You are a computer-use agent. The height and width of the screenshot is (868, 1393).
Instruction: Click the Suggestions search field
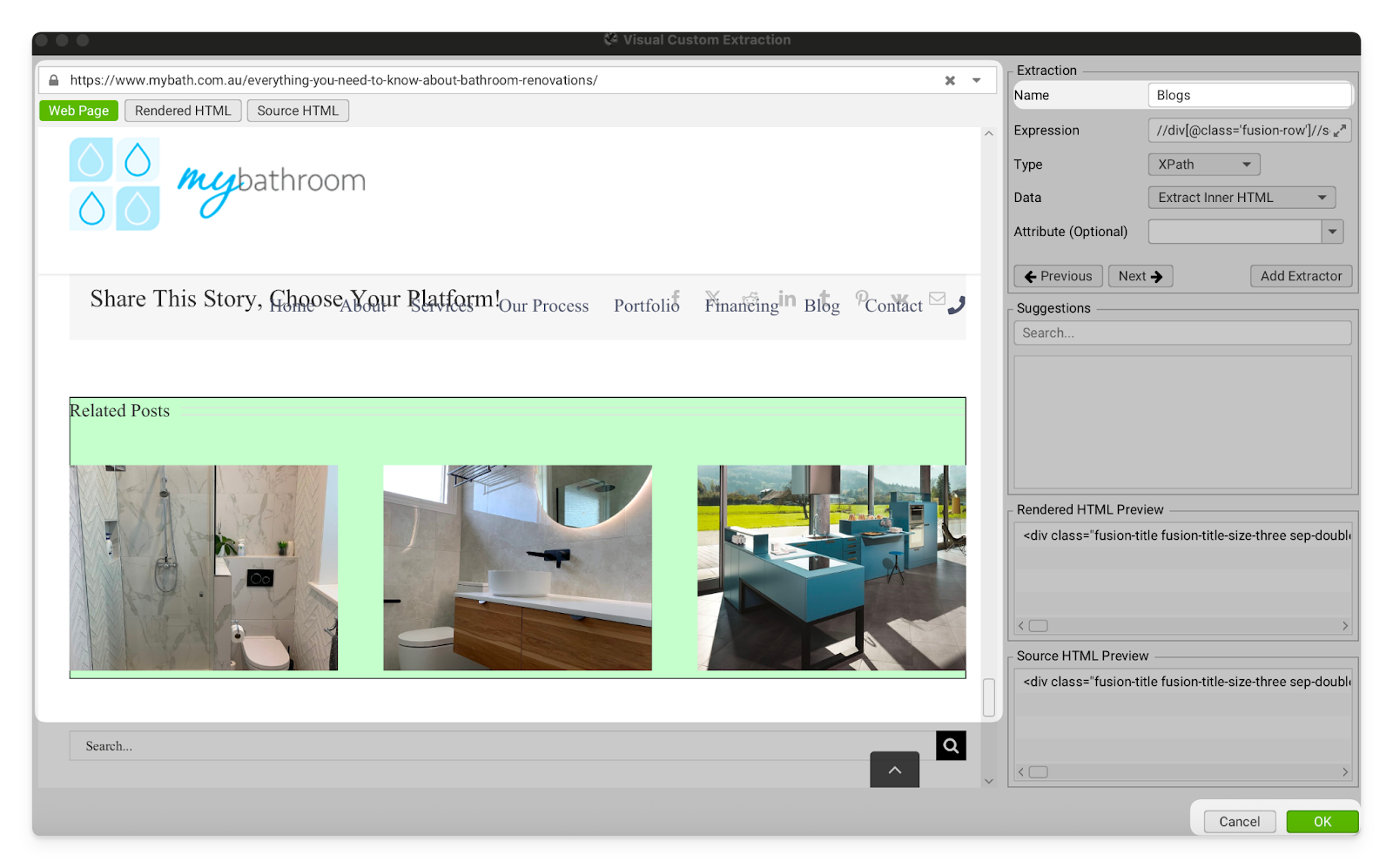[1181, 333]
